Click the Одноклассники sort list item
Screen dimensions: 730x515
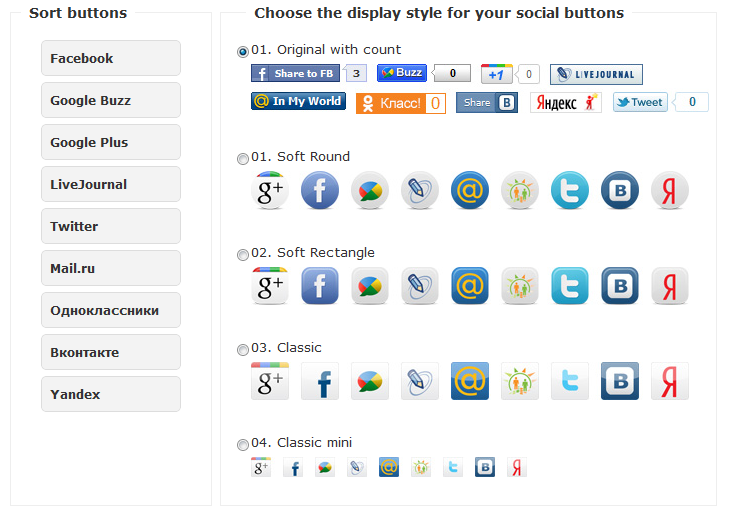[111, 310]
